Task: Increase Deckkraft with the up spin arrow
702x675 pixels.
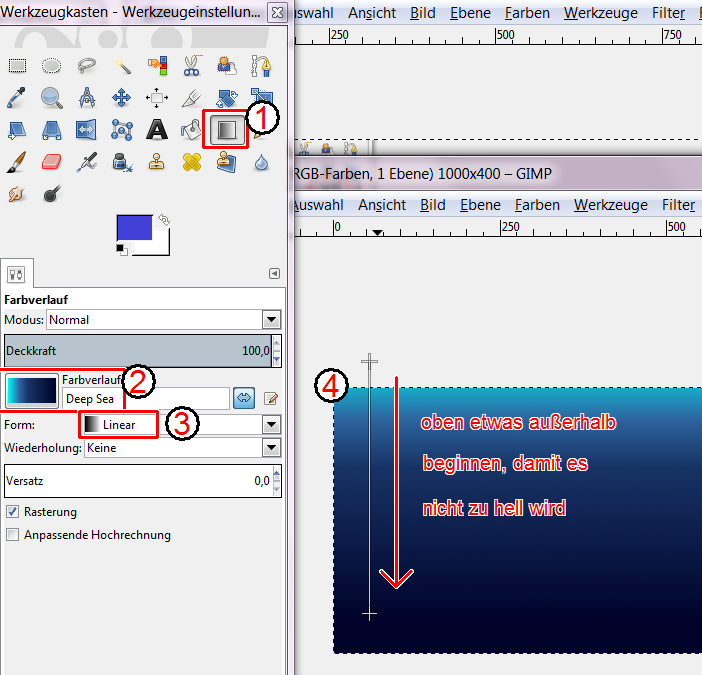Action: (277, 343)
